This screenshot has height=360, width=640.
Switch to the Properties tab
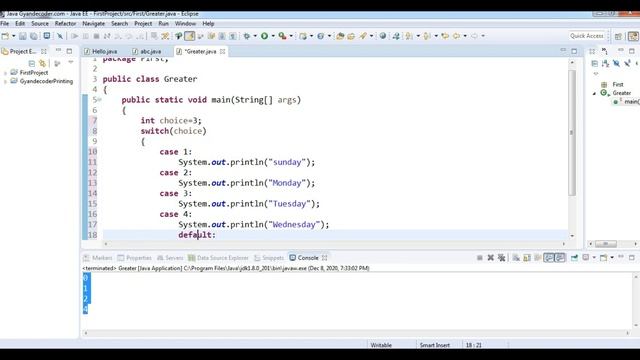(x=135, y=258)
